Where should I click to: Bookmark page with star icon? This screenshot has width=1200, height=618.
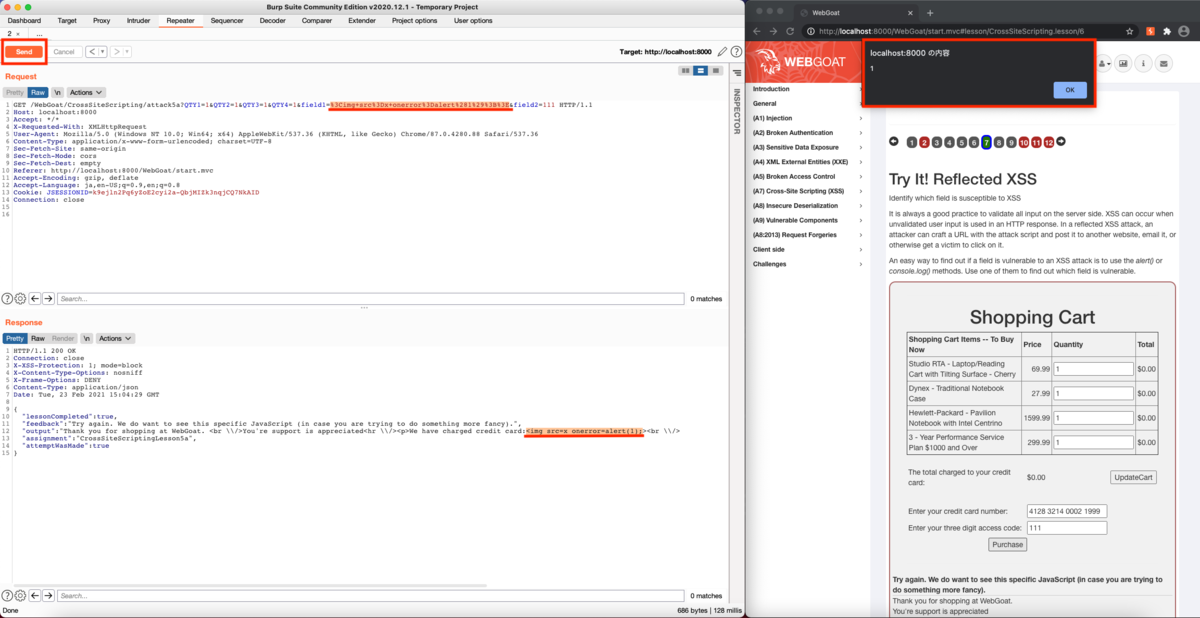[x=1130, y=31]
